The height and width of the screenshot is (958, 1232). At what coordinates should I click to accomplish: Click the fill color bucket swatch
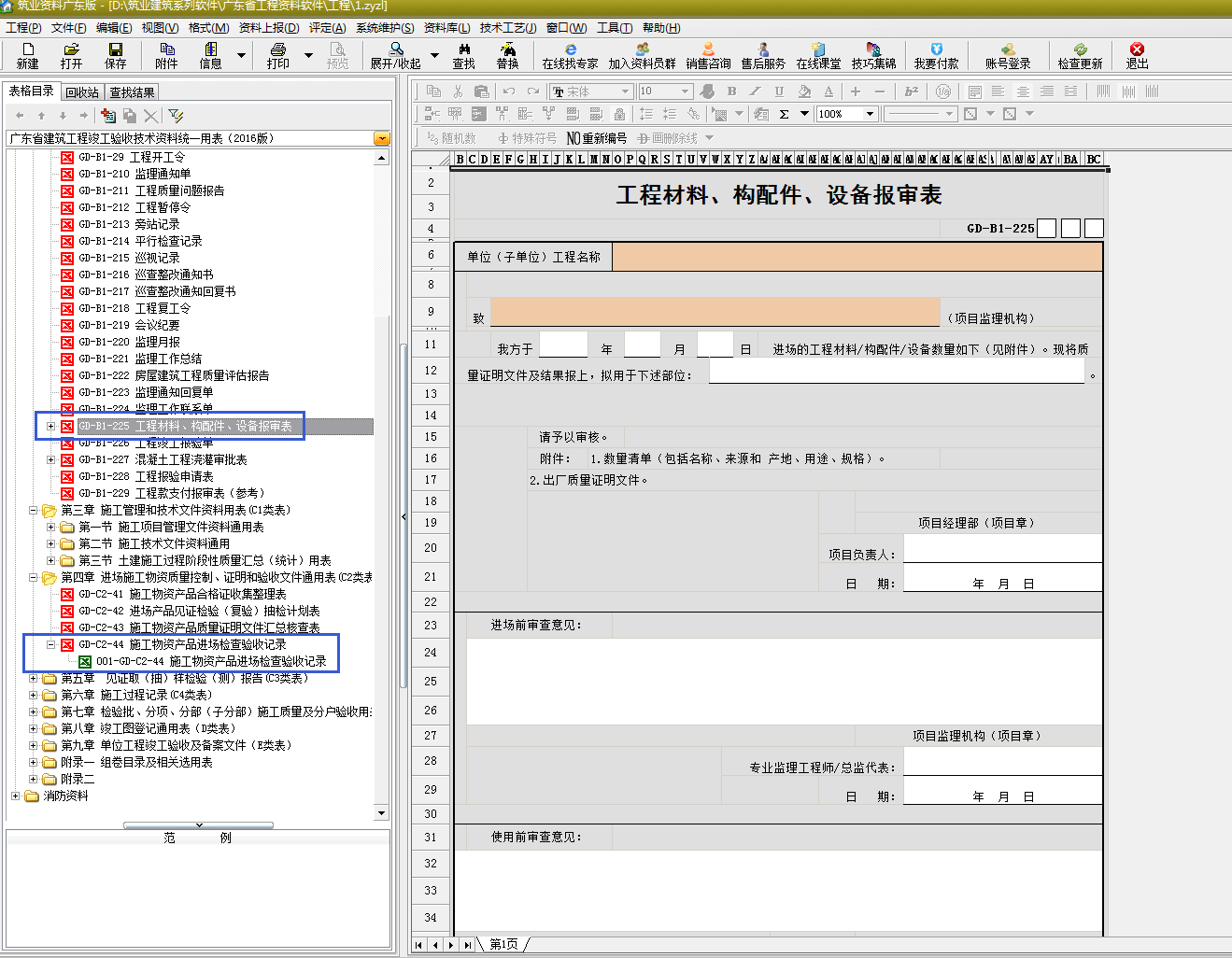point(804,91)
